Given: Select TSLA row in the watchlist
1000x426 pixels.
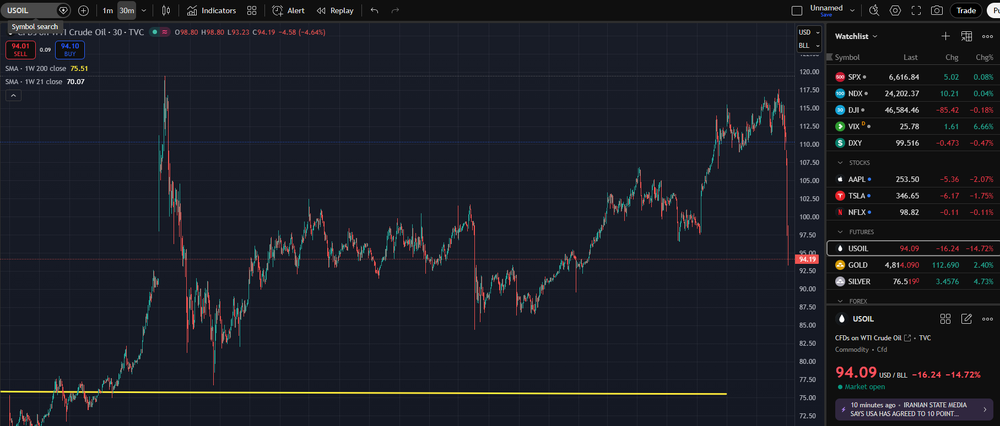Looking at the screenshot, I should click(x=913, y=196).
